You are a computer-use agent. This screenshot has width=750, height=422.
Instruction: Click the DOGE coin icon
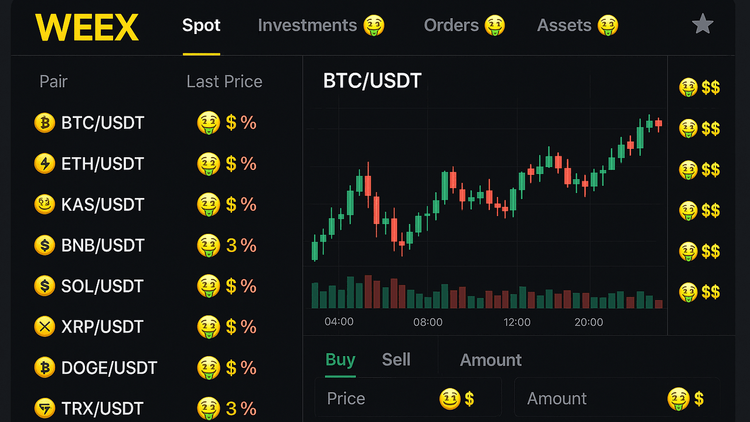(44, 368)
